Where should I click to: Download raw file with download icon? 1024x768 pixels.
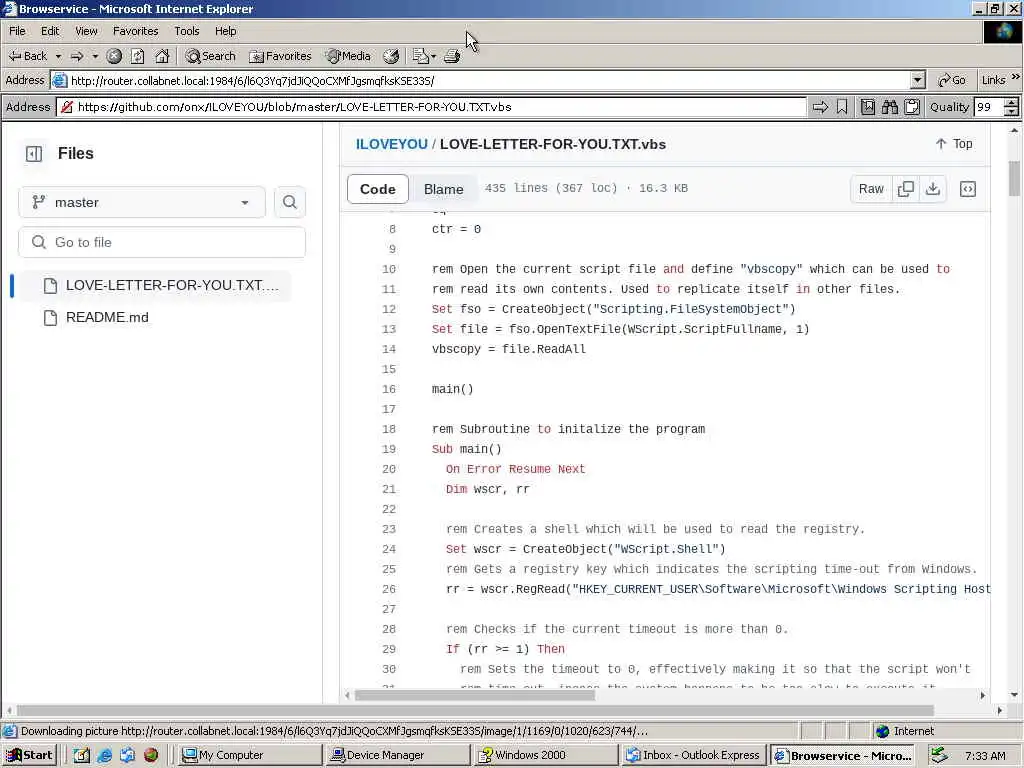pos(933,189)
